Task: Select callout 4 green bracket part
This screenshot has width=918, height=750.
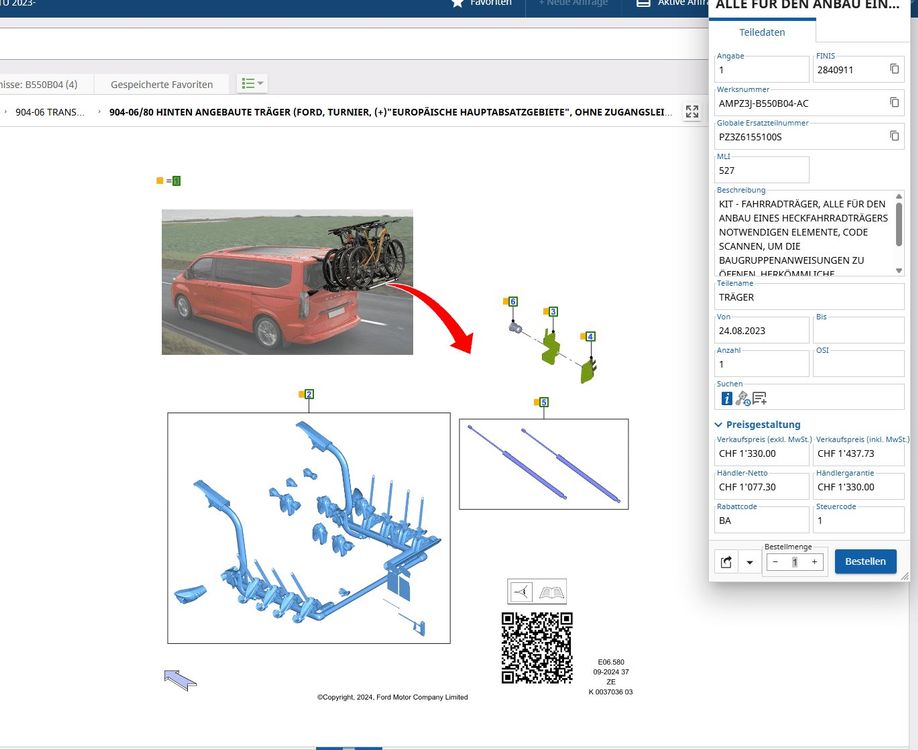Action: [590, 336]
